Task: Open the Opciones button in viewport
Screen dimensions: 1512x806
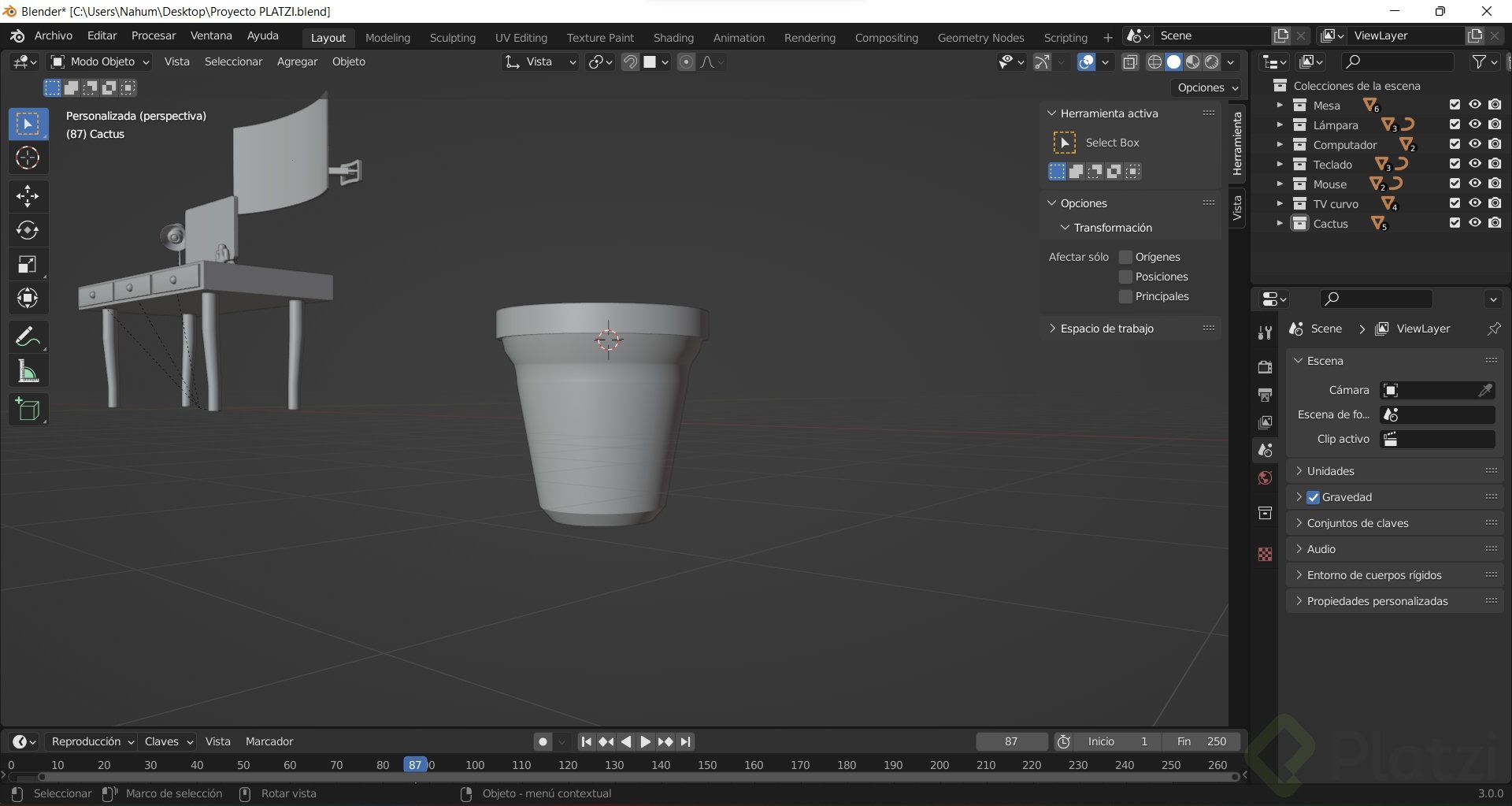Action: click(1207, 87)
